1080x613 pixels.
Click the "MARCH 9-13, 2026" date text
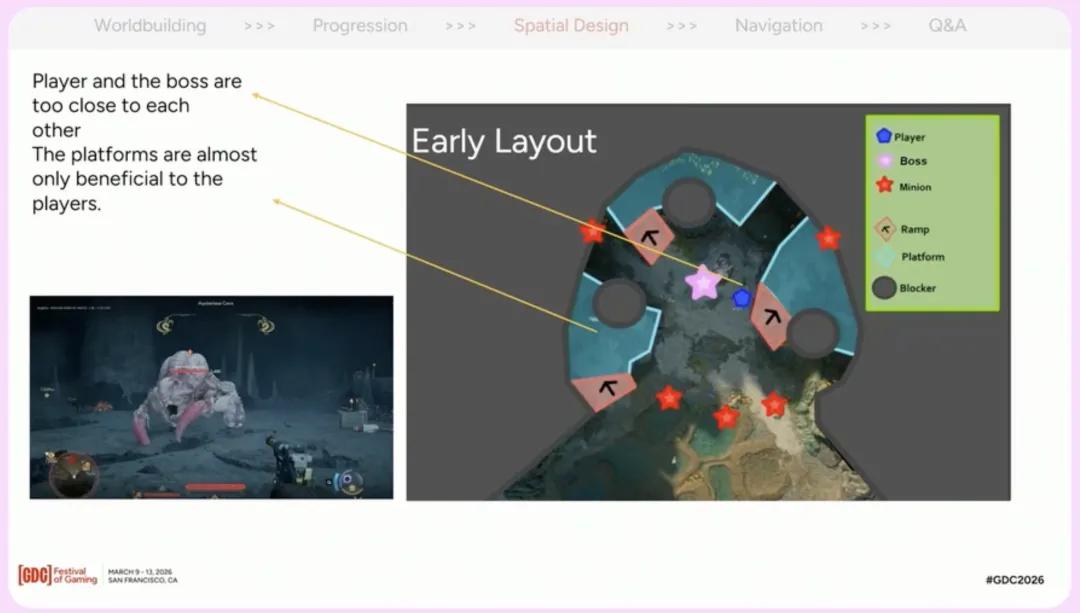[x=140, y=572]
